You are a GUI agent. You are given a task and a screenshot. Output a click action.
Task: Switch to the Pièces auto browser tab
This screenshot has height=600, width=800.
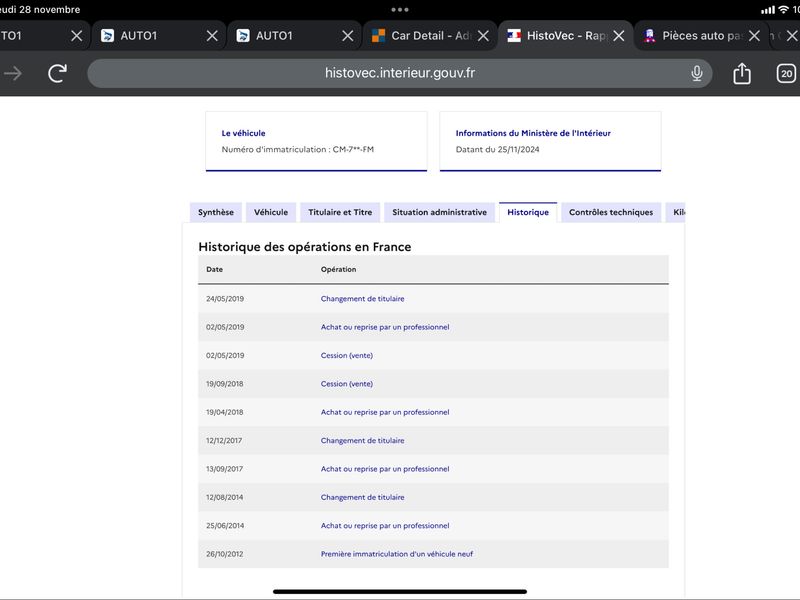click(701, 36)
